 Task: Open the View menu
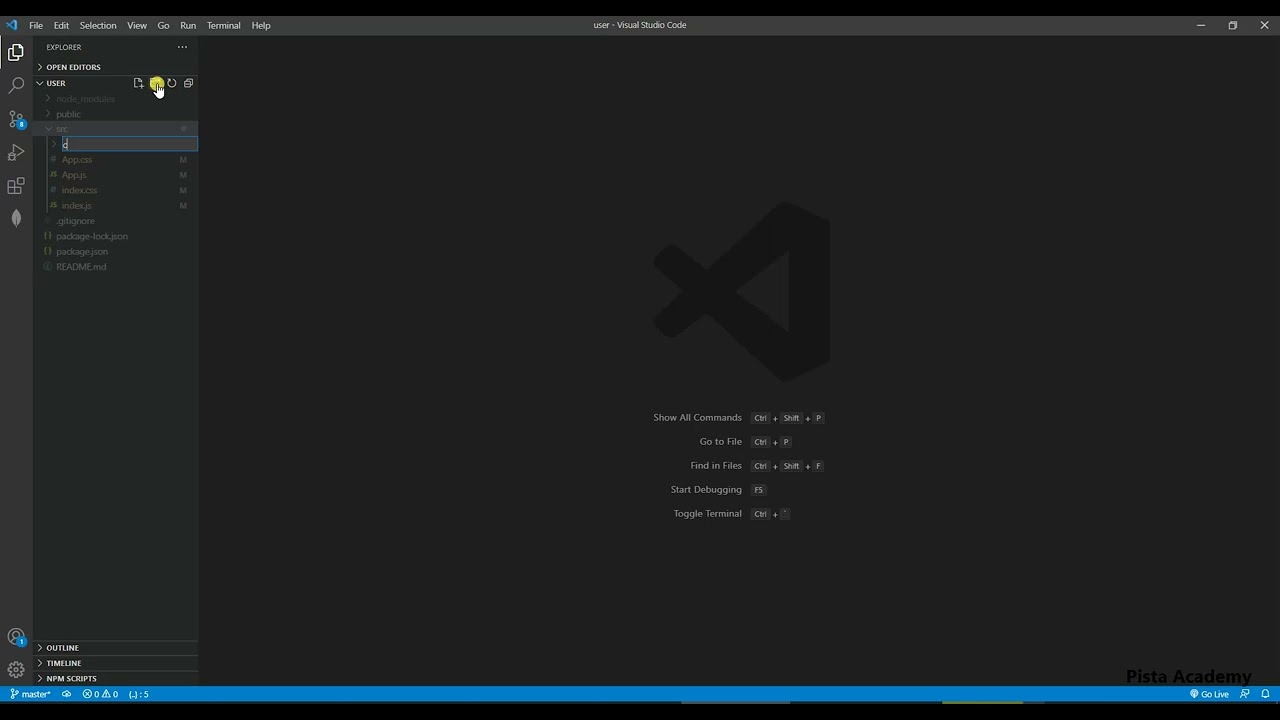(137, 25)
